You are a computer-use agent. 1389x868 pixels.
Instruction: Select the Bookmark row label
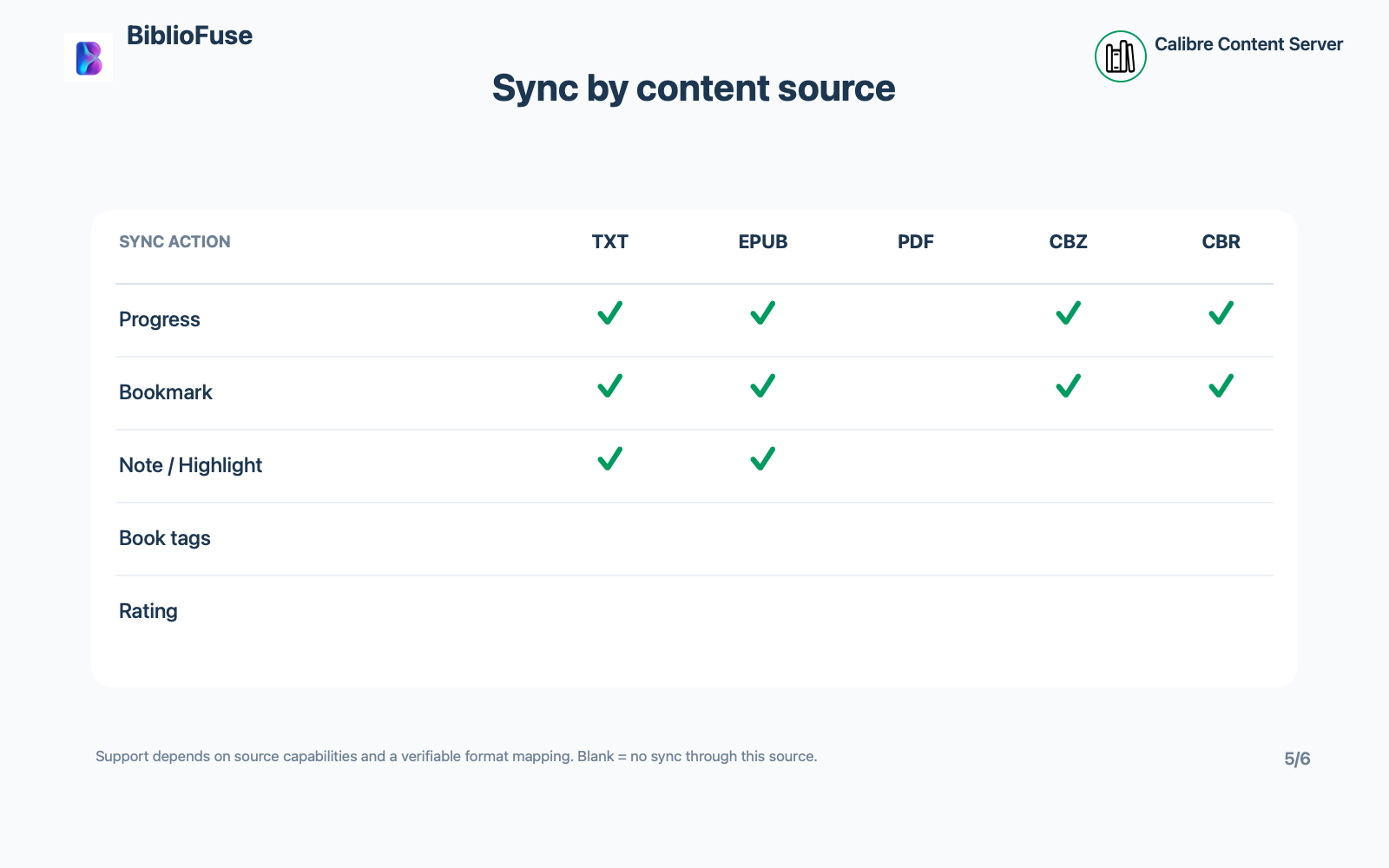(x=166, y=392)
